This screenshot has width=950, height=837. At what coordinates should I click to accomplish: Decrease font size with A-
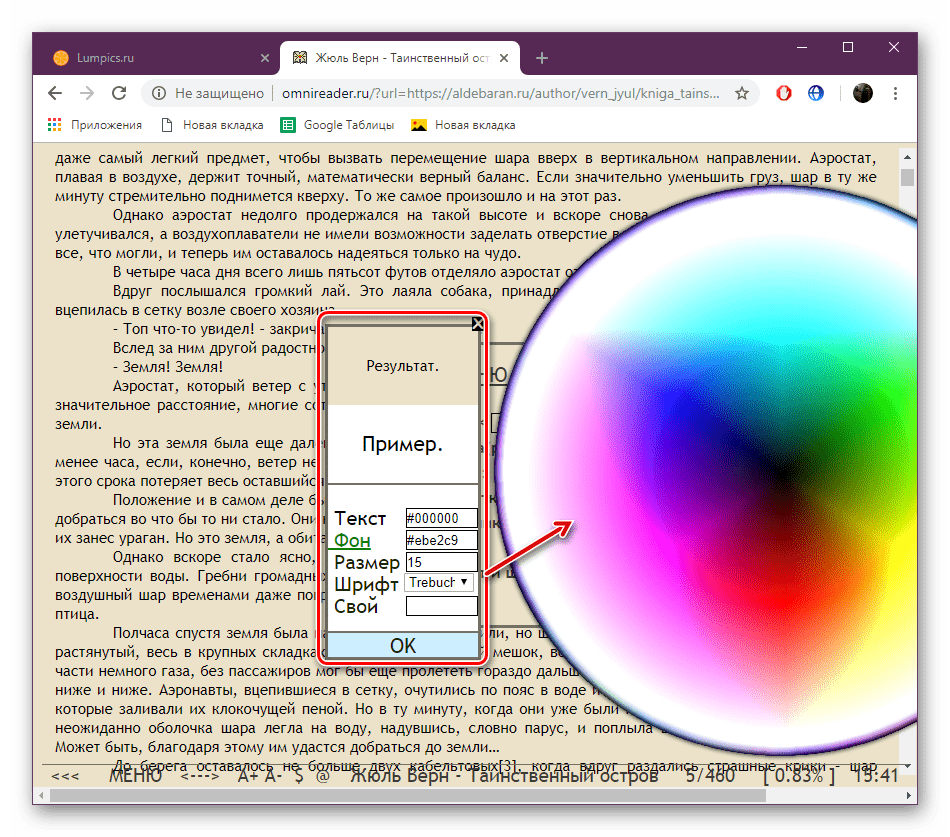point(272,776)
